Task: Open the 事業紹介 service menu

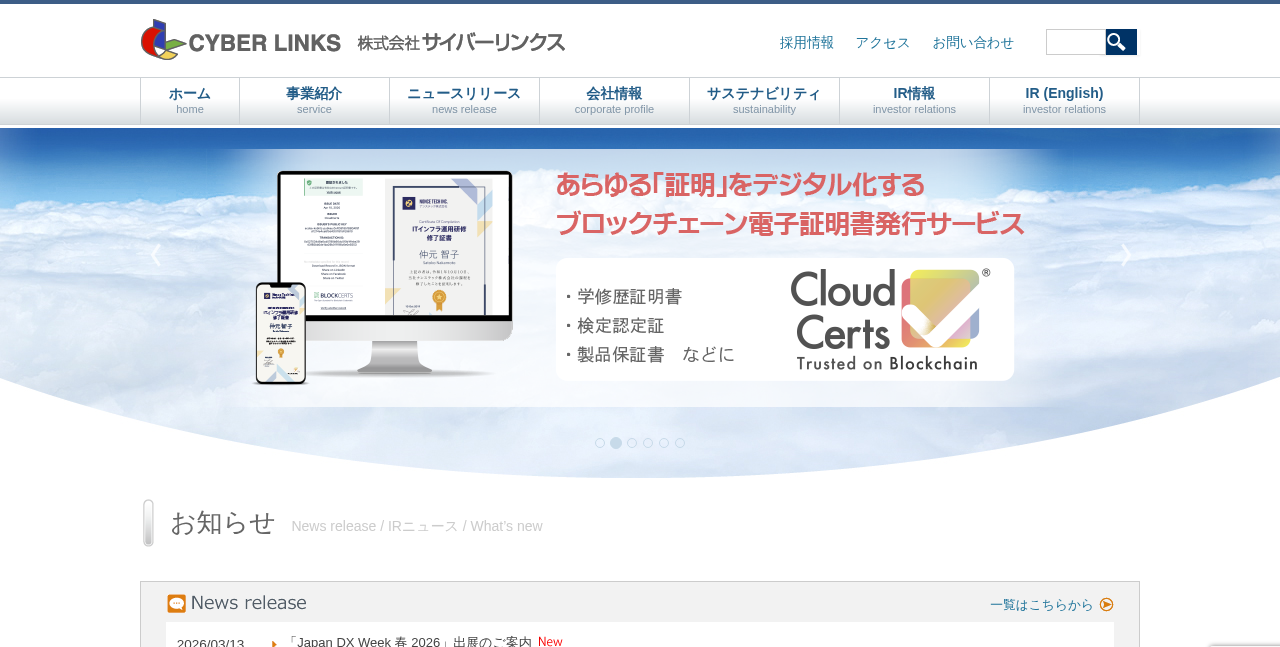Action: 314,101
